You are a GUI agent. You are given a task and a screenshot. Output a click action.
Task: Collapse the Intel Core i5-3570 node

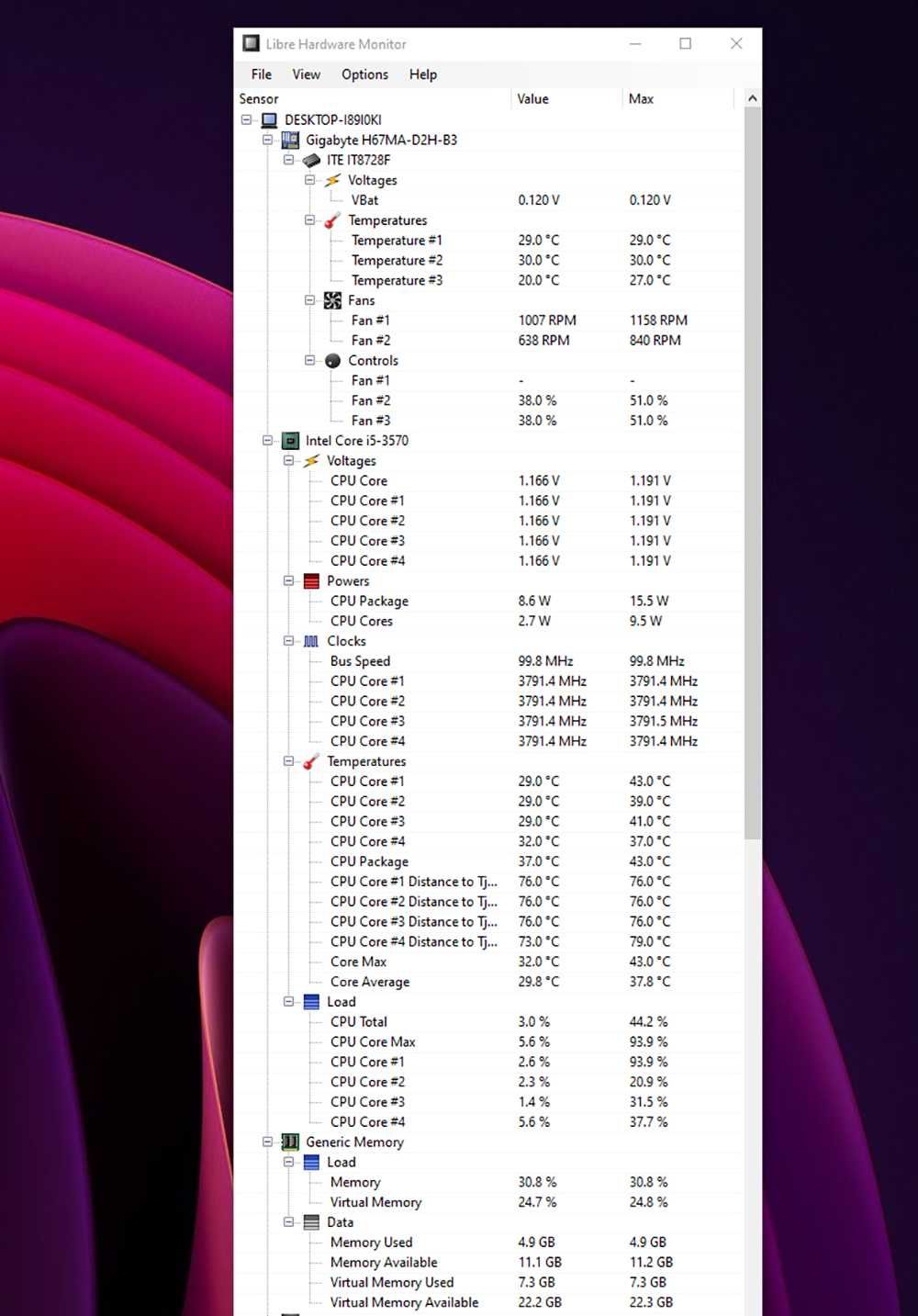pyautogui.click(x=267, y=441)
